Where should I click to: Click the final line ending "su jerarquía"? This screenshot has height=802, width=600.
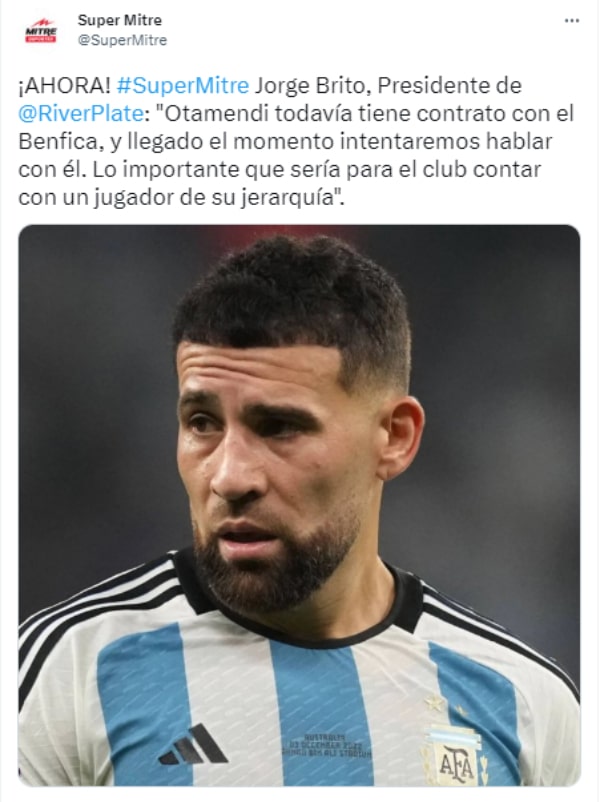[x=182, y=197]
